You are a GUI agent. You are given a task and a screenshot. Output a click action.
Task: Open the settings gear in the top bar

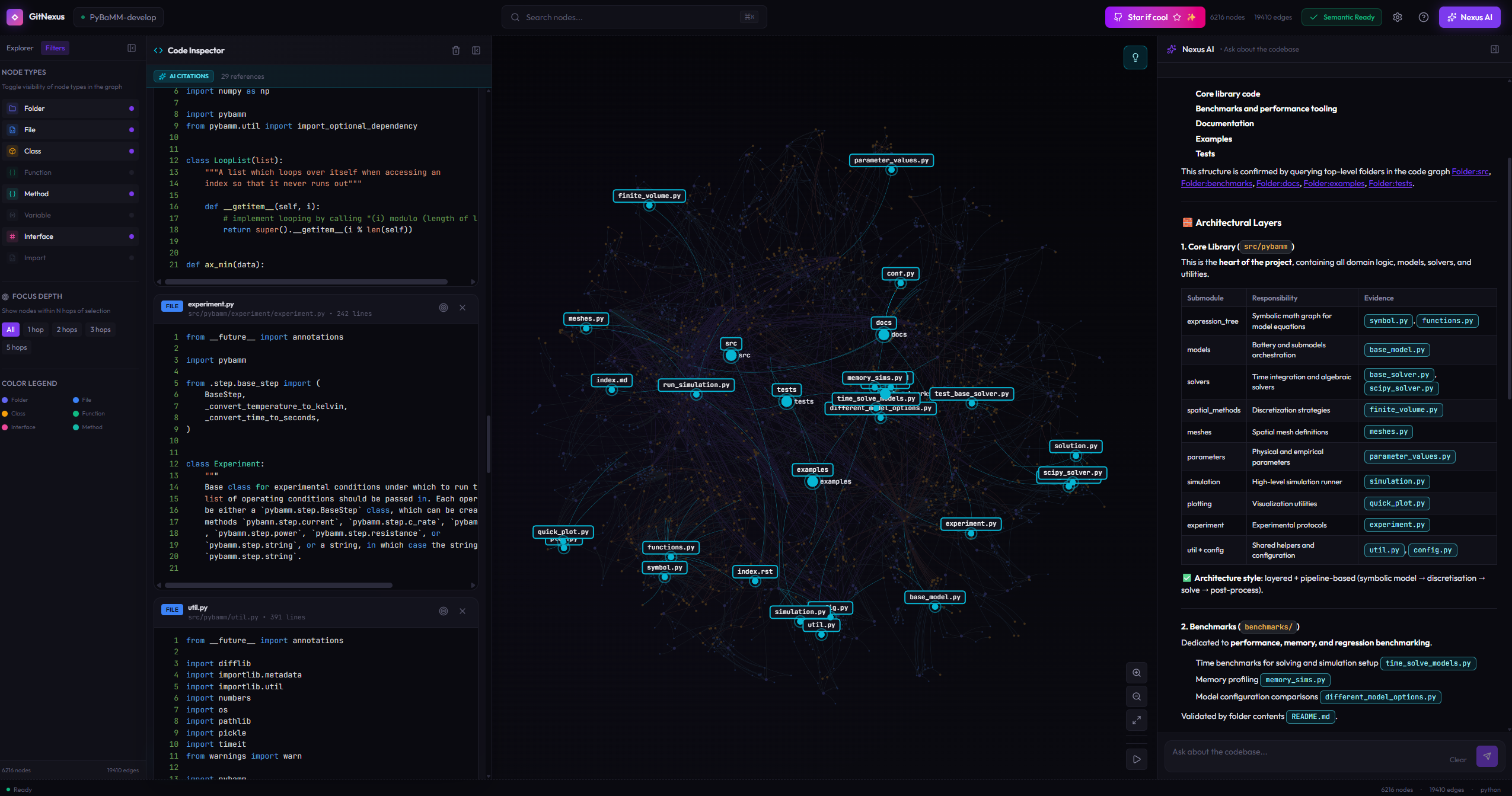(1398, 17)
